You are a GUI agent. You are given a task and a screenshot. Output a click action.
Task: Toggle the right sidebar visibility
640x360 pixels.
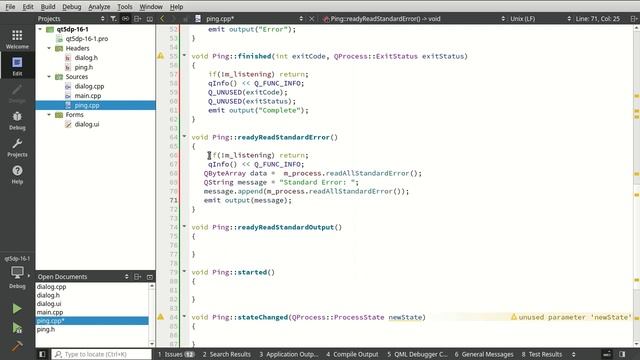coord(622,354)
